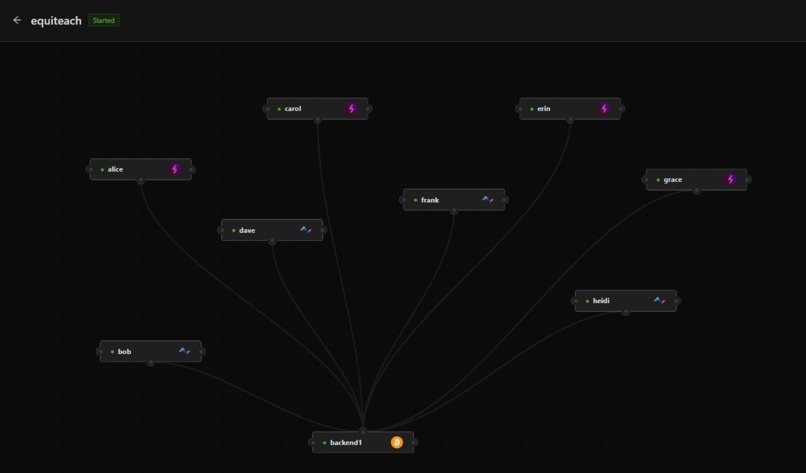
Task: Click the LND lightning icon on erin
Action: click(604, 108)
